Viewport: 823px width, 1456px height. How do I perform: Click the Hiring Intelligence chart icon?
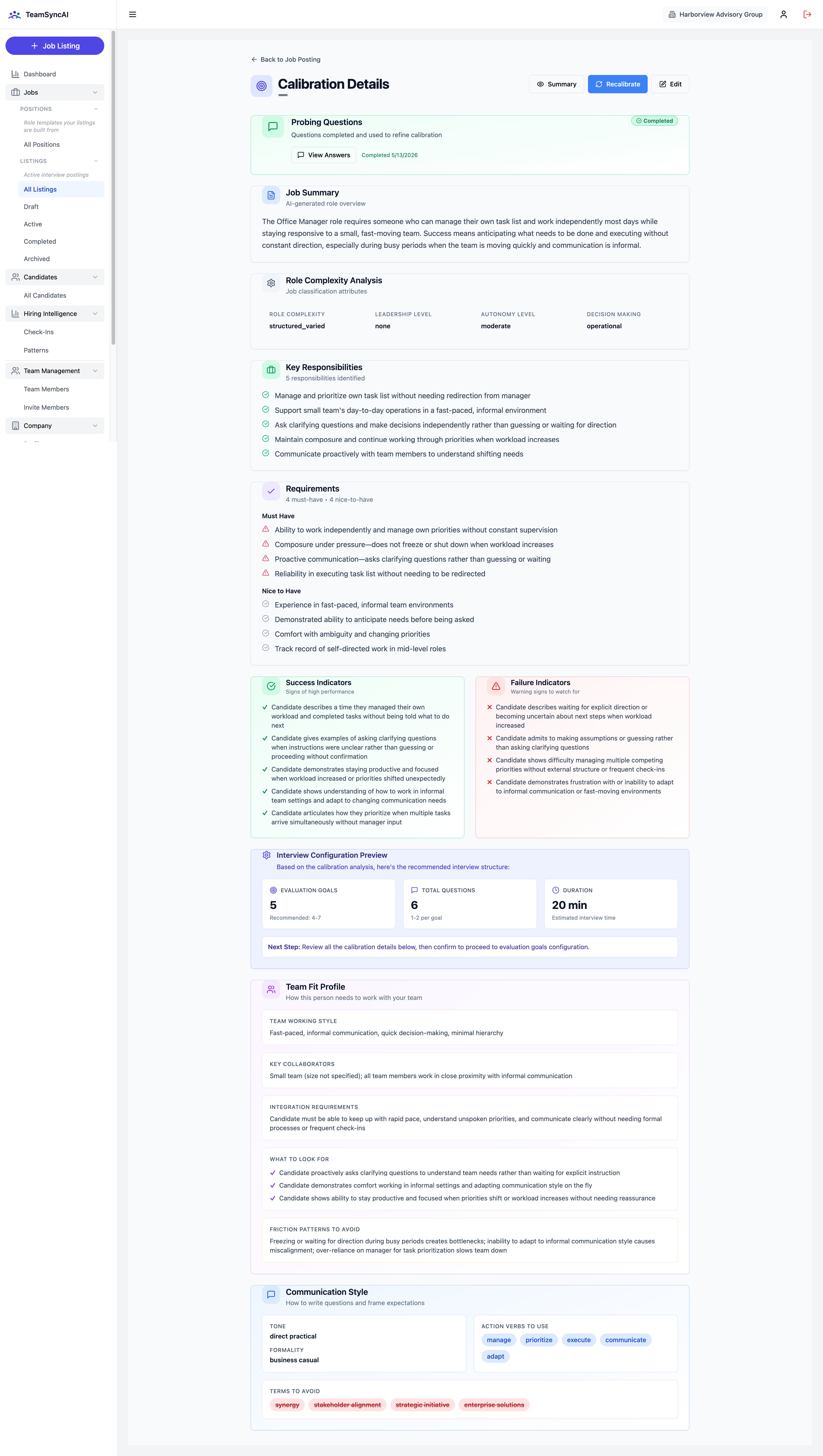15,314
